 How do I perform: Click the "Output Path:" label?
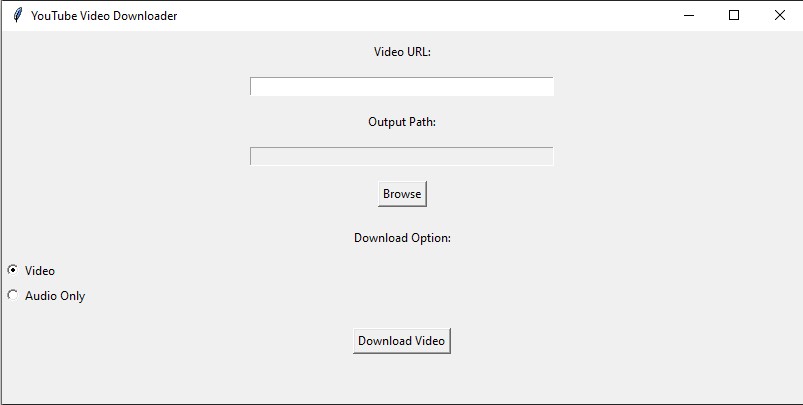tap(402, 122)
